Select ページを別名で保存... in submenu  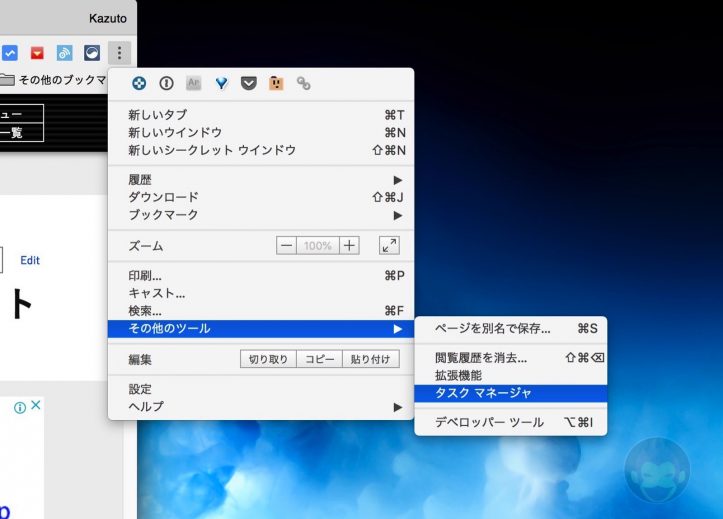tap(511, 329)
